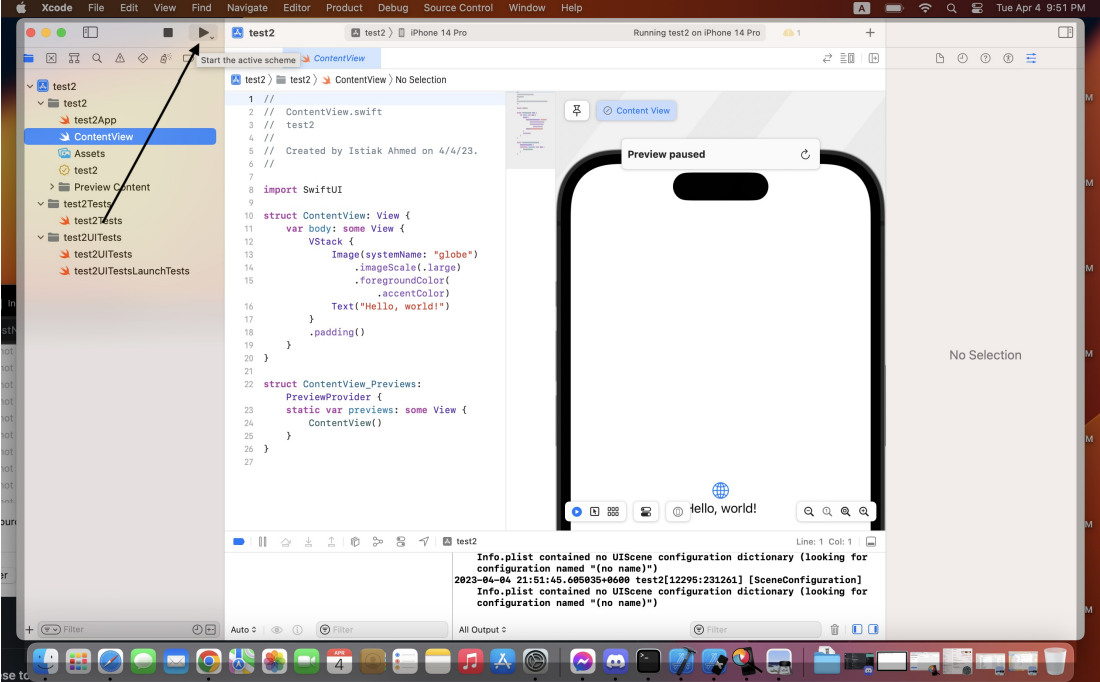Open the Attributes inspector sliders tab
The height and width of the screenshot is (682, 1100).
pyautogui.click(x=1031, y=58)
